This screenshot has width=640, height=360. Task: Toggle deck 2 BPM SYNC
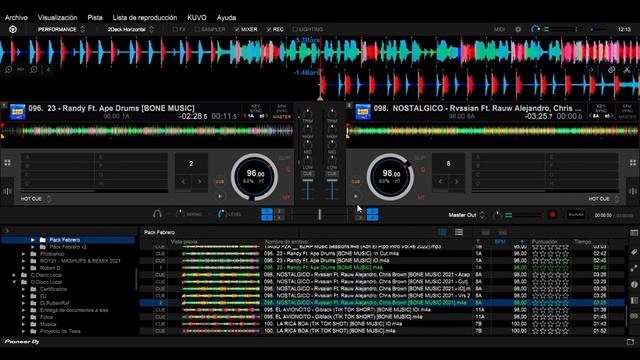[x=627, y=109]
